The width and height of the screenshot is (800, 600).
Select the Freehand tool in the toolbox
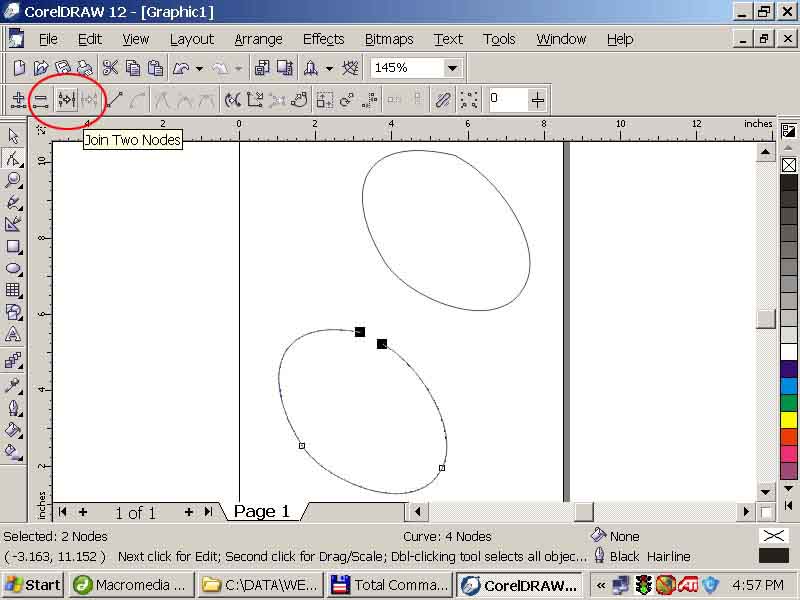[13, 202]
